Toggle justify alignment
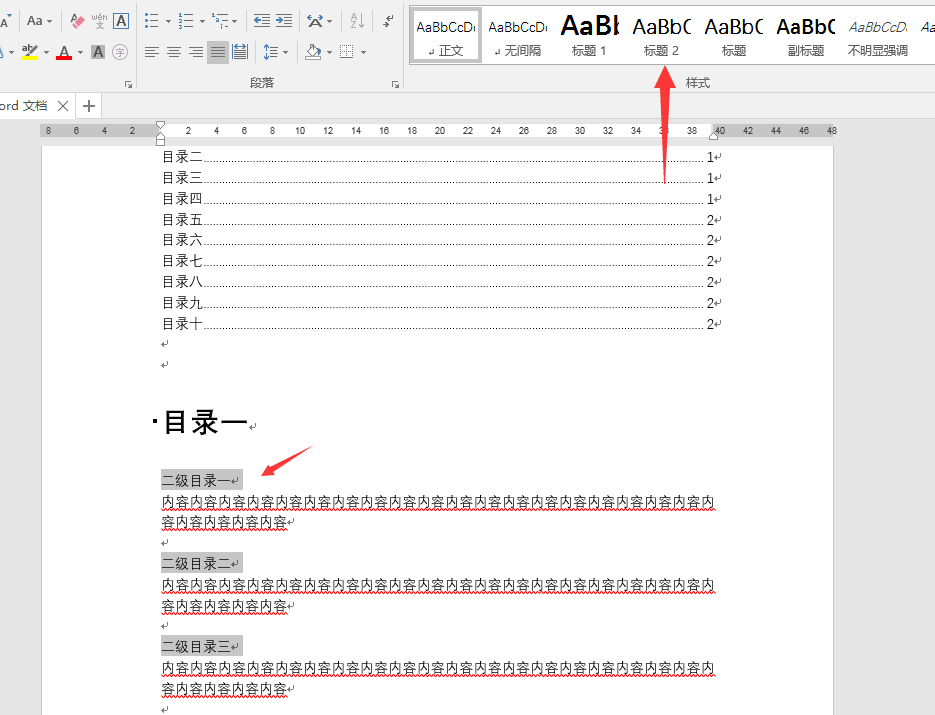This screenshot has height=715, width=935. pyautogui.click(x=218, y=52)
